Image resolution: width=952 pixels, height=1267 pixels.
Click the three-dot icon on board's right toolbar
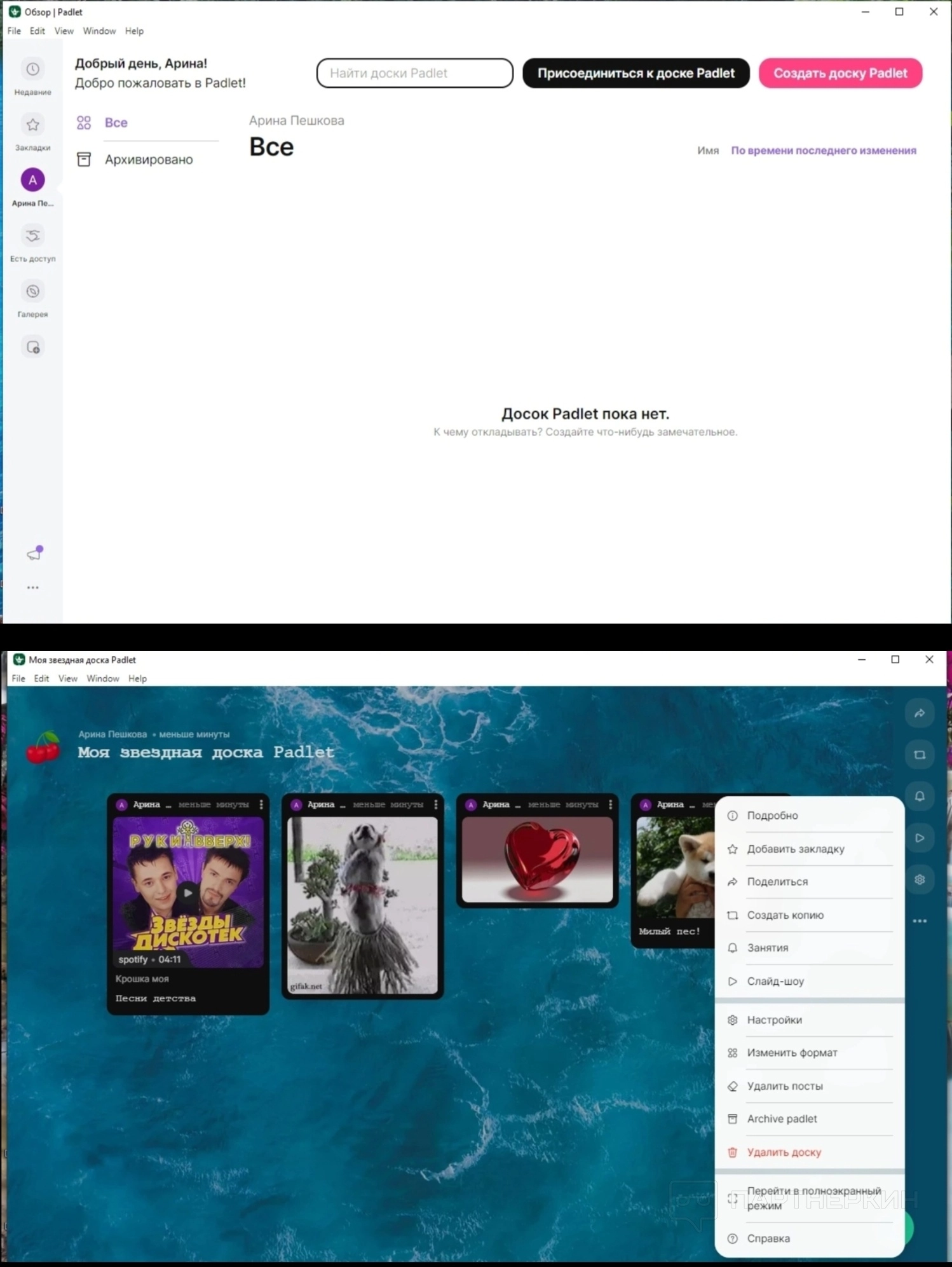(x=919, y=921)
